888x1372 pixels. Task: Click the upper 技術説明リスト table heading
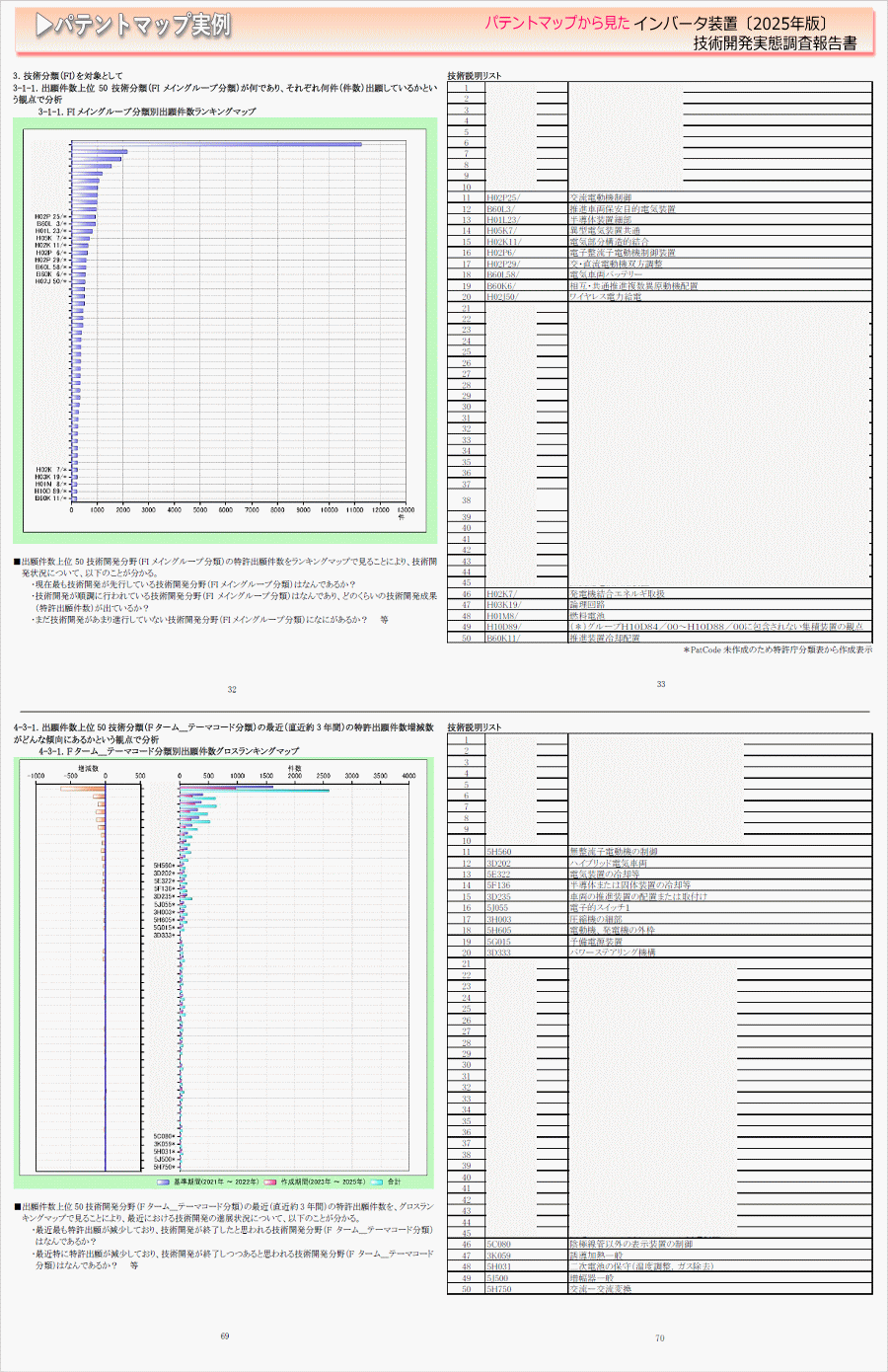click(475, 76)
